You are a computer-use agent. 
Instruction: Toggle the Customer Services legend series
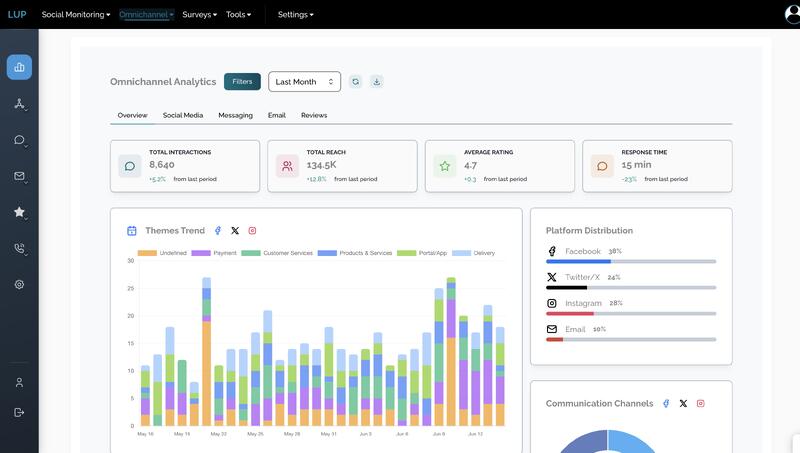pos(277,253)
